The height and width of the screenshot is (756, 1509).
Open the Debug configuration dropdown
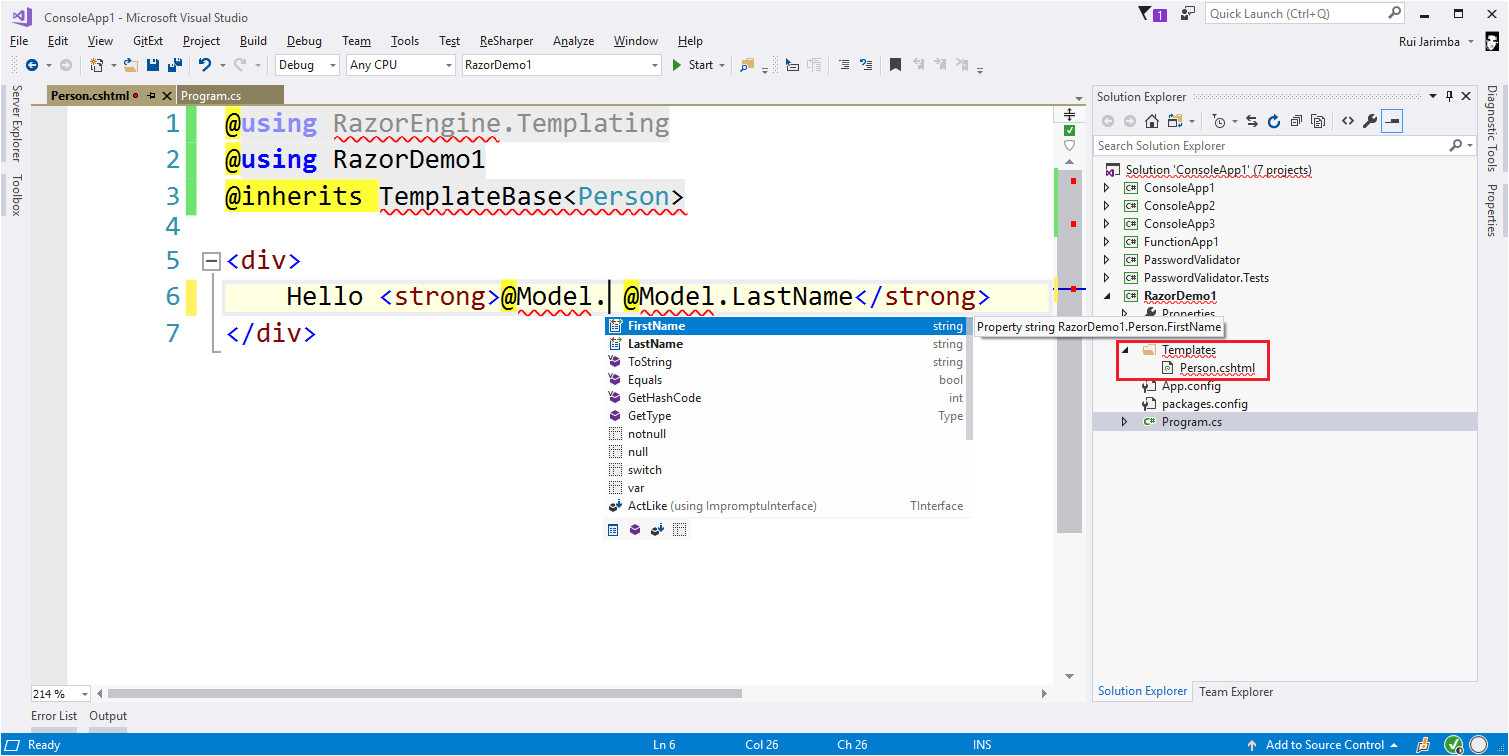point(308,65)
